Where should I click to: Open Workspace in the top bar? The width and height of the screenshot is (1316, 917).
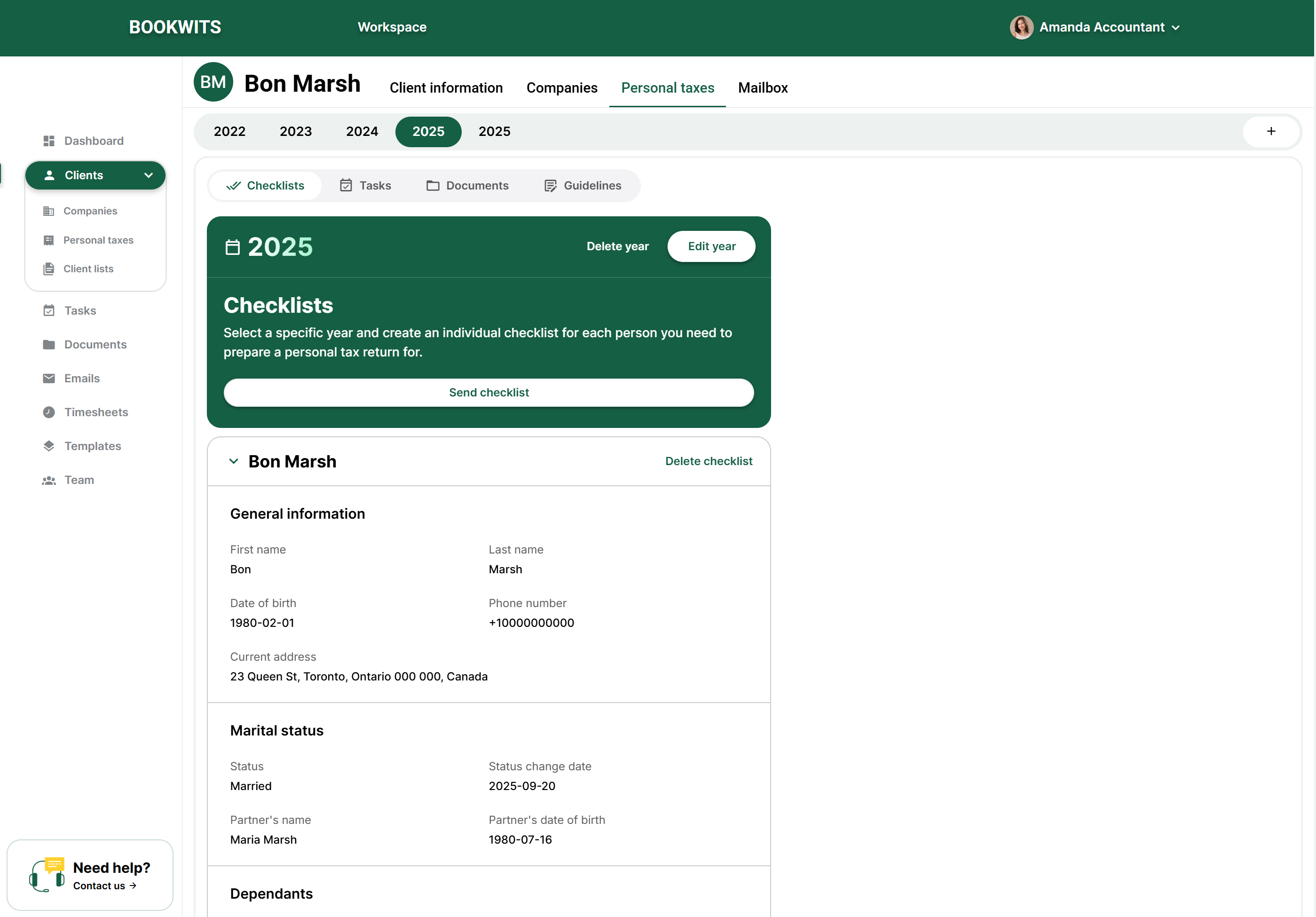[392, 27]
